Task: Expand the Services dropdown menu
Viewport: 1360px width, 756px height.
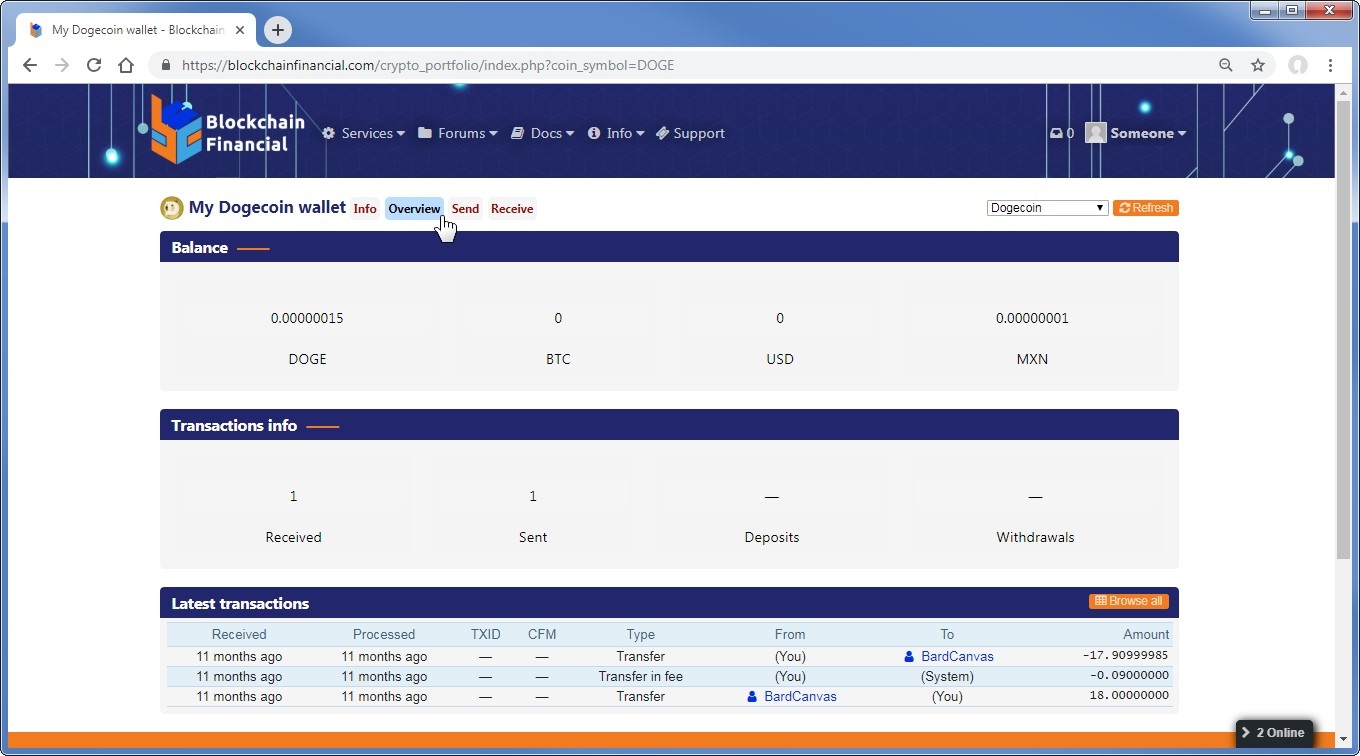Action: 364,133
